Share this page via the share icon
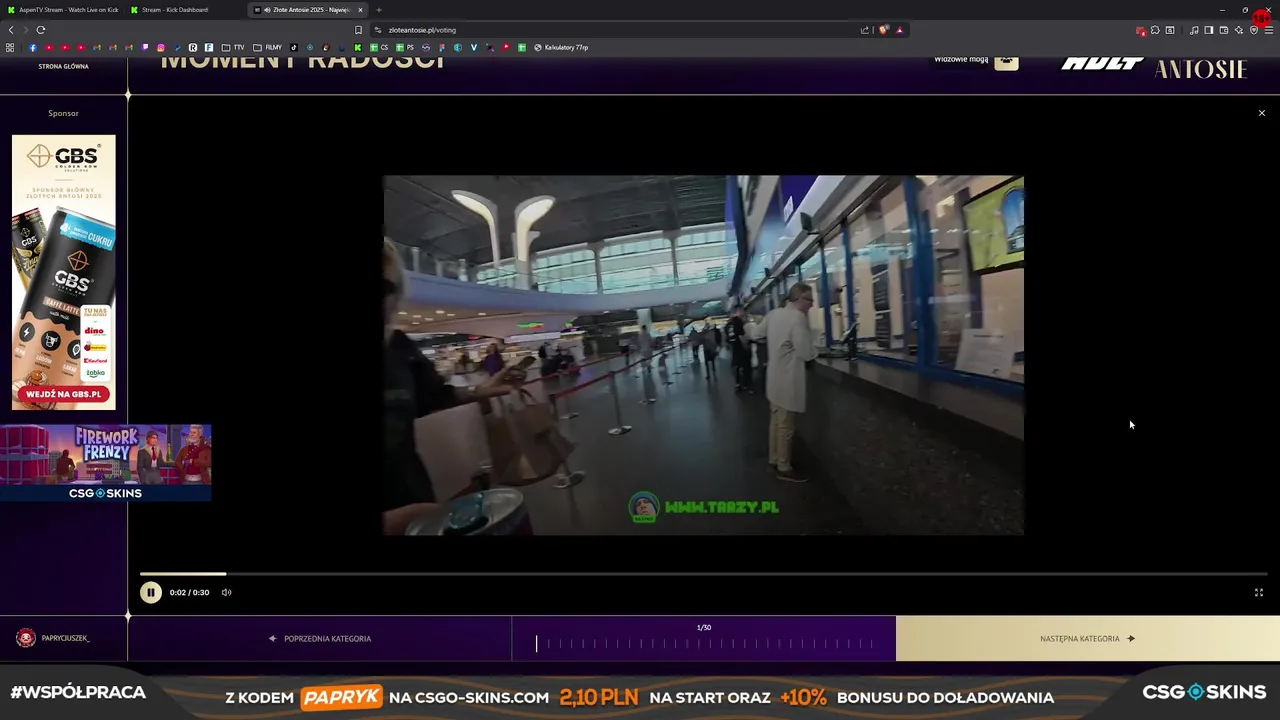The height and width of the screenshot is (720, 1280). (x=865, y=30)
